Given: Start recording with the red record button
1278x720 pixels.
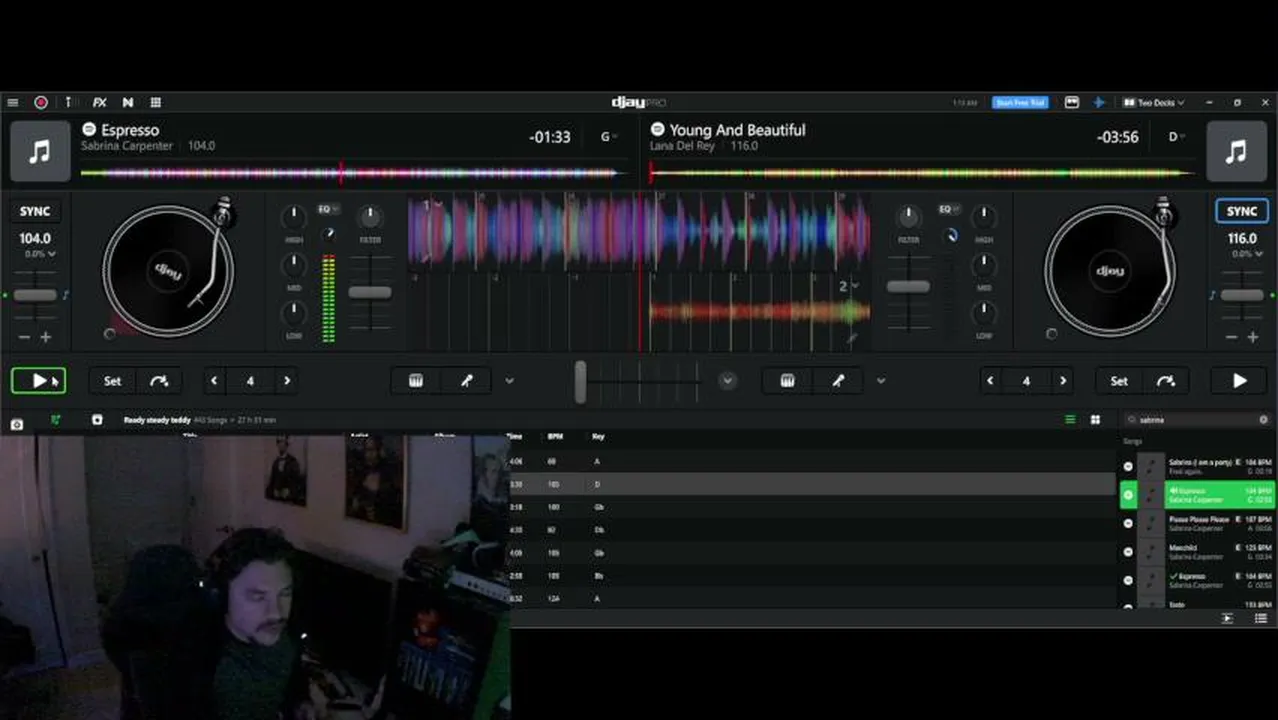Looking at the screenshot, I should pos(41,102).
